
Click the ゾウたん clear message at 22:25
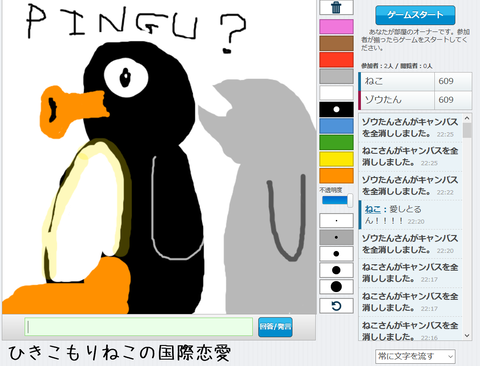click(410, 128)
